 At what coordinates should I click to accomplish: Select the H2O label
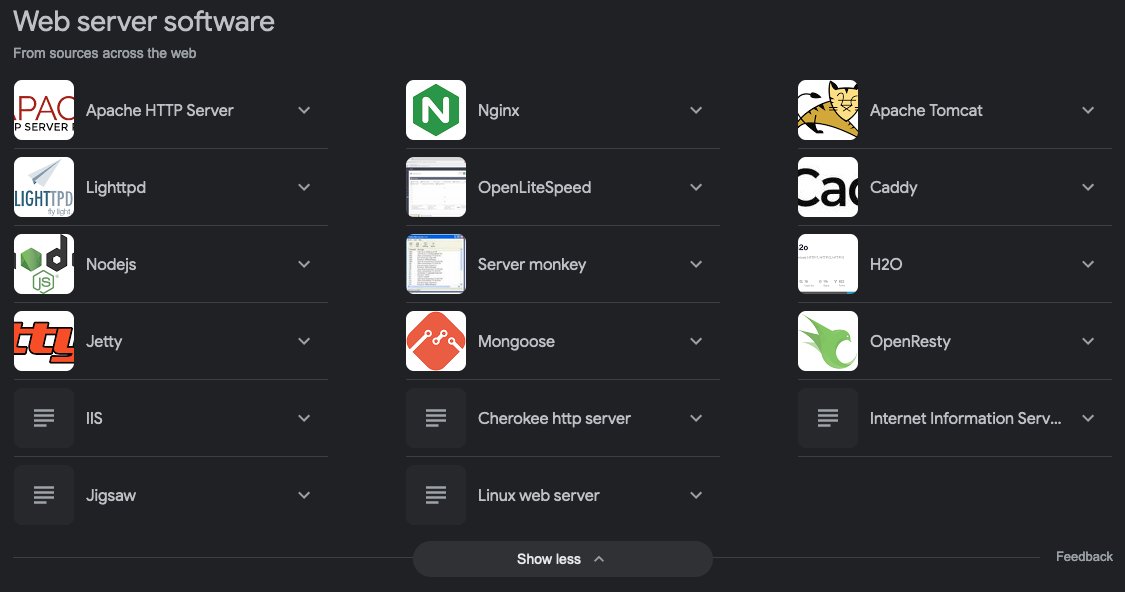click(x=886, y=264)
